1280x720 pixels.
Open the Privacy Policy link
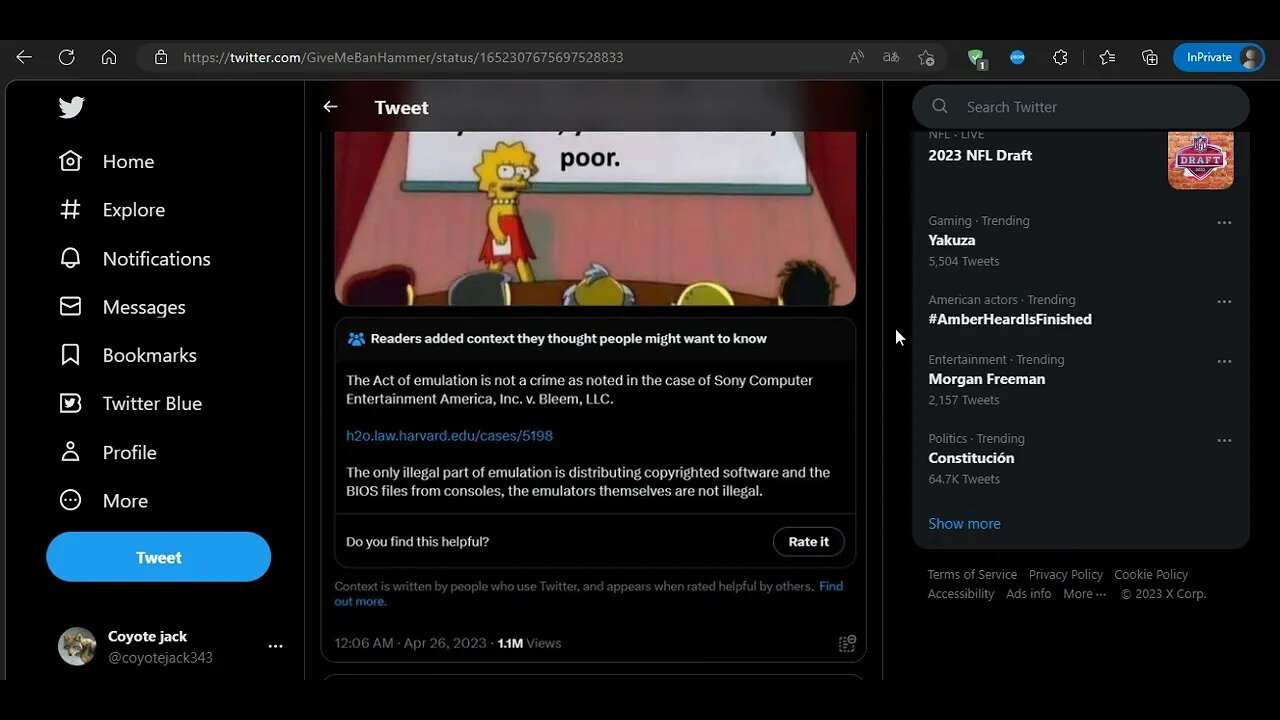1066,574
